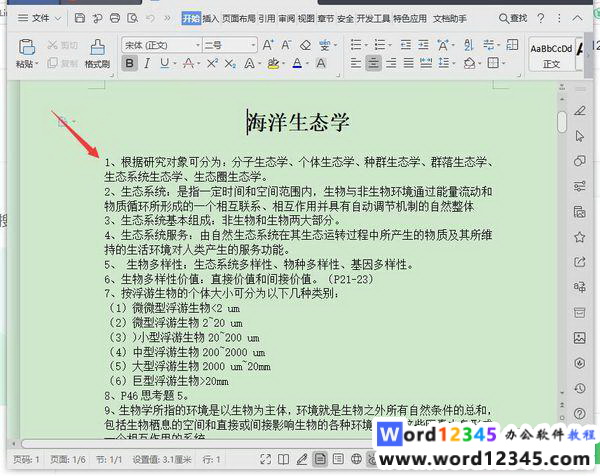Viewport: 600px width, 476px height.
Task: Open bullet list style dropdown
Action: click(366, 45)
